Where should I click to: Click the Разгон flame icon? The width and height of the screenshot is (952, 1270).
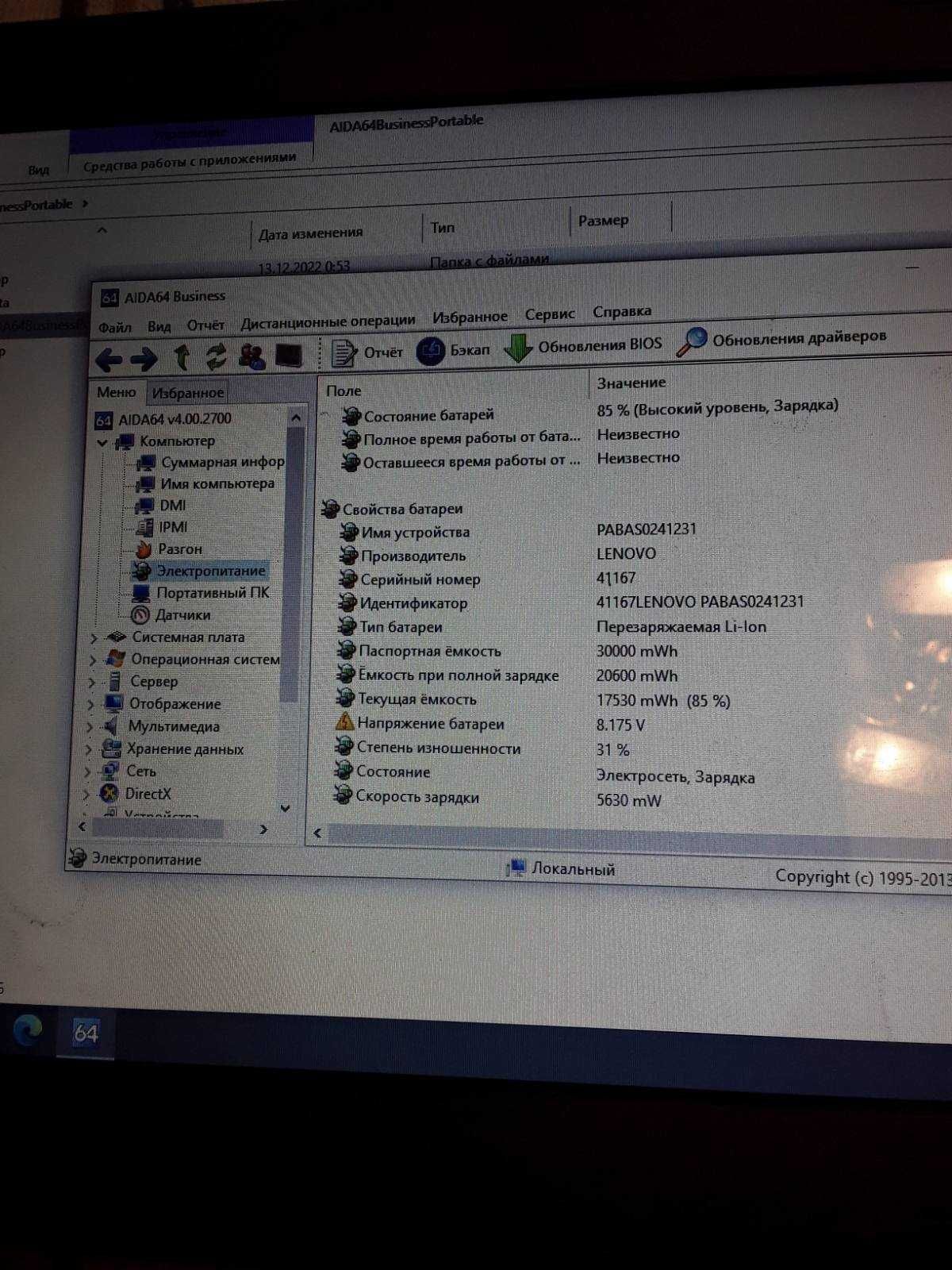pos(143,548)
